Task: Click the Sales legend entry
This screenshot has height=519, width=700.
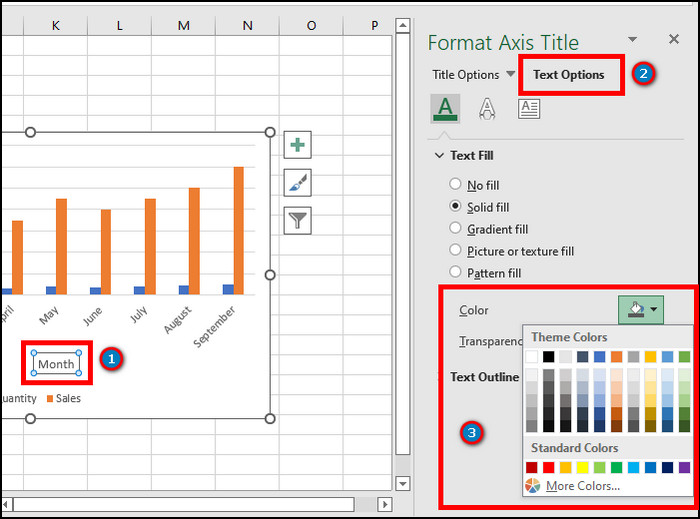Action: [64, 398]
